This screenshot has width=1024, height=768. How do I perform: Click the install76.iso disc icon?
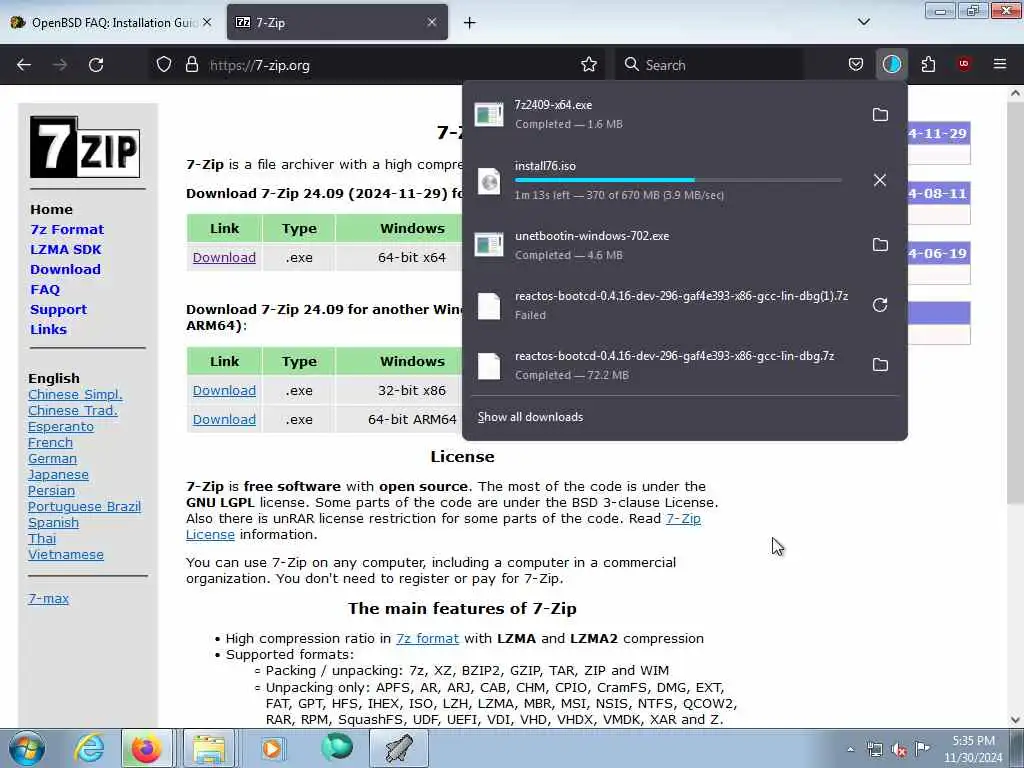(489, 181)
